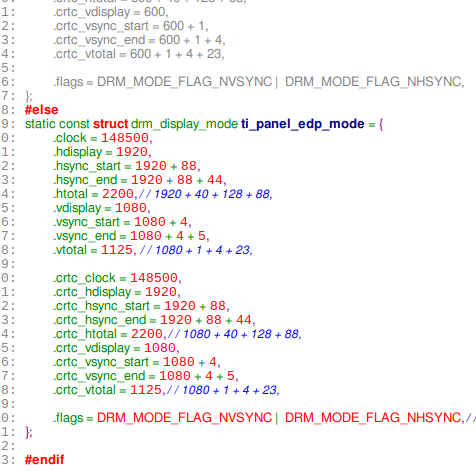Screen dimensions: 476x471
Task: Click the .vtotal = 1125 value
Action: click(x=117, y=250)
